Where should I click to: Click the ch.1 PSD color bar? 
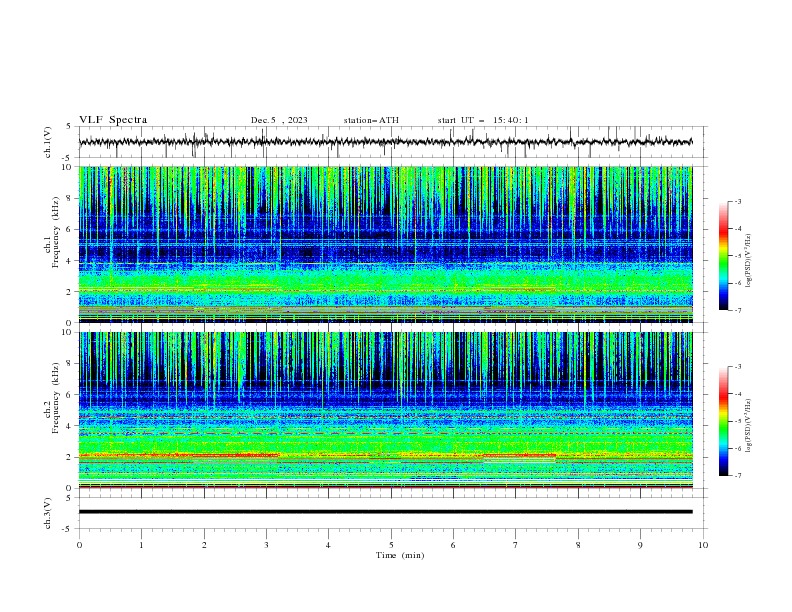pyautogui.click(x=723, y=256)
